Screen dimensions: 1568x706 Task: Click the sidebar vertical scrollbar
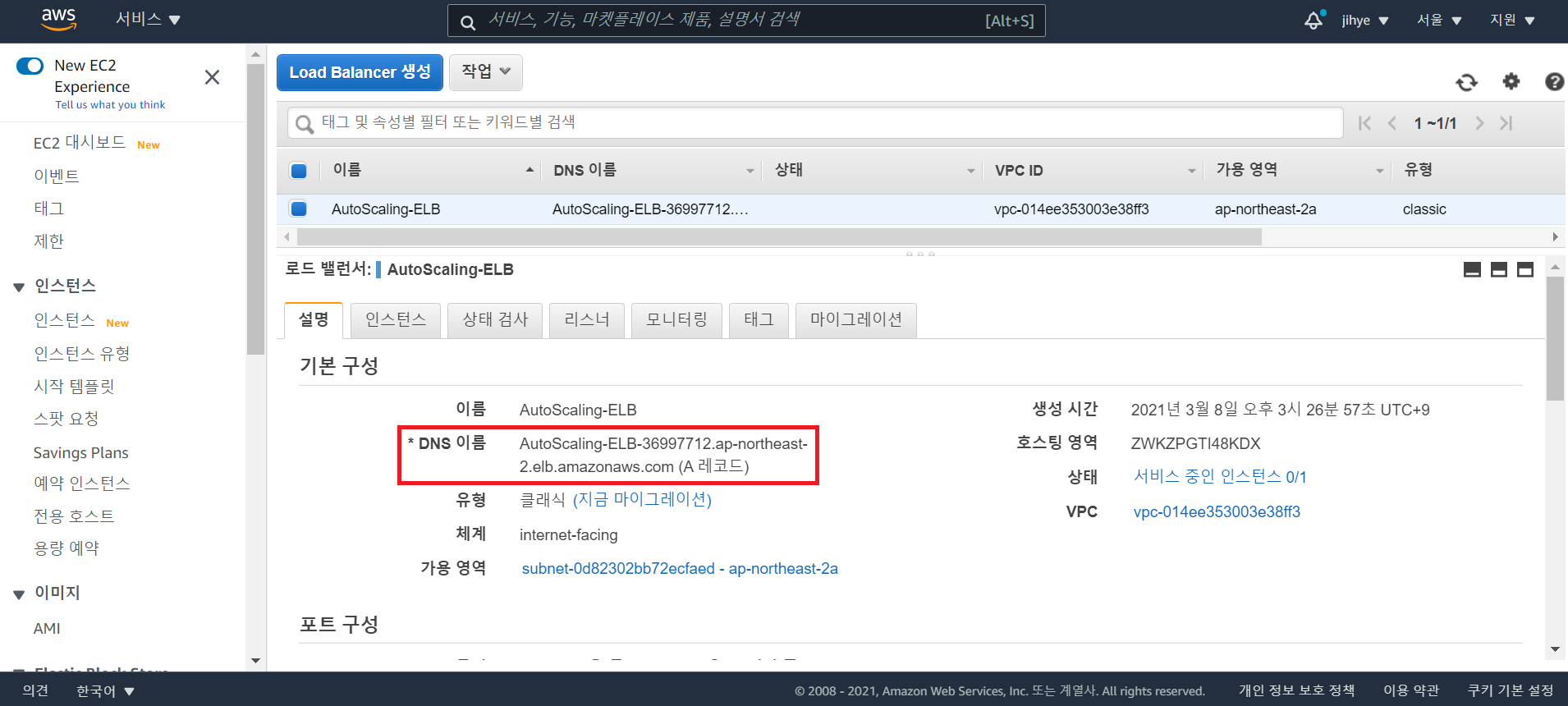click(255, 209)
